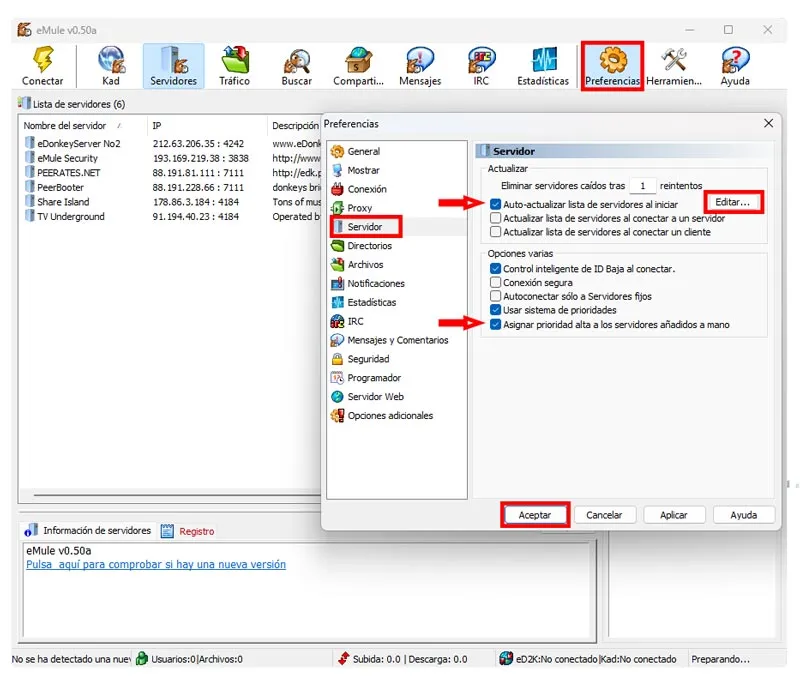Click the Editar... button
Viewport: 800px width, 681px height.
pos(733,202)
